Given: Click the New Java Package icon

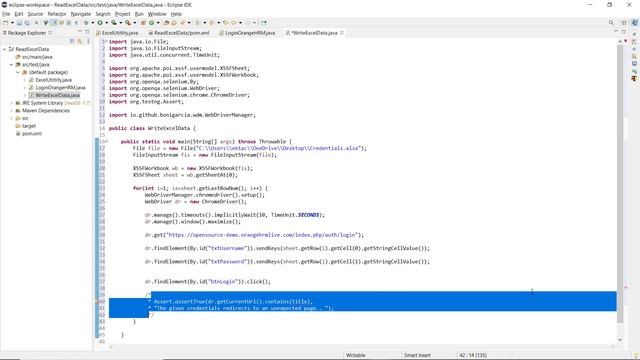Looking at the screenshot, I should (143, 23).
